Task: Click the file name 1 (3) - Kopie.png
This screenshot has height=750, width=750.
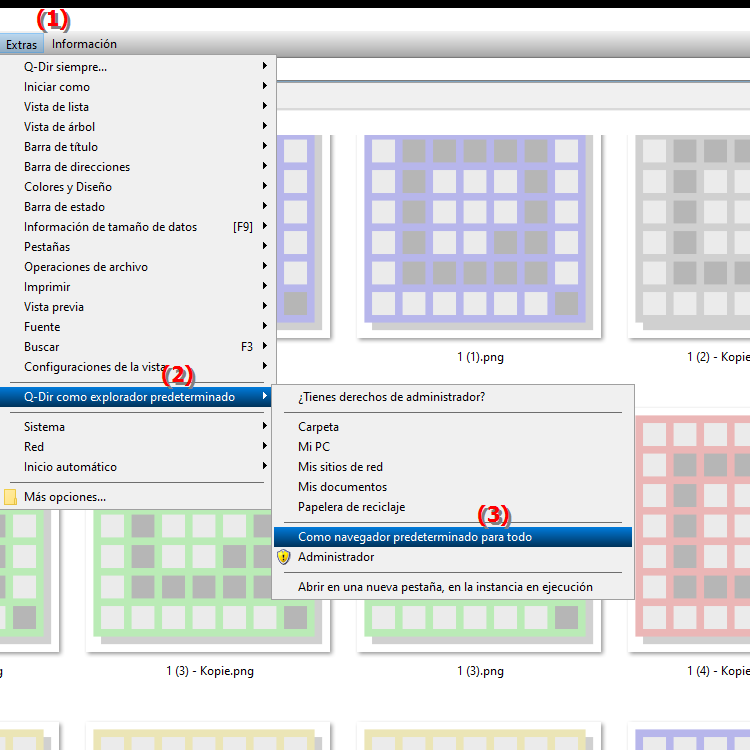Action: tap(210, 671)
